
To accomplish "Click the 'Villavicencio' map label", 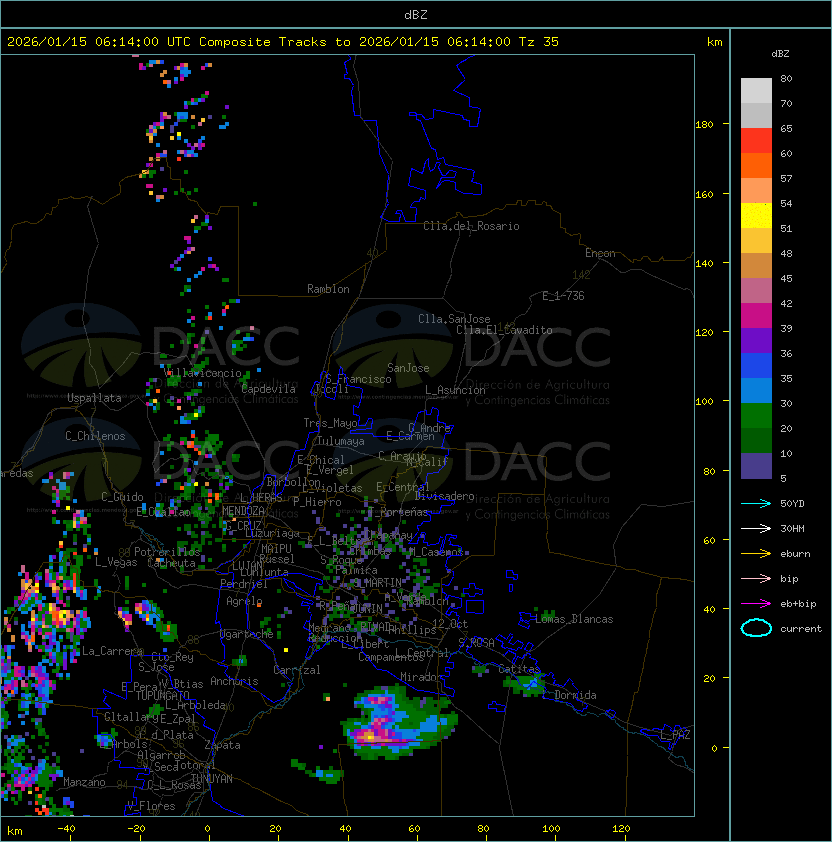I will tap(202, 373).
